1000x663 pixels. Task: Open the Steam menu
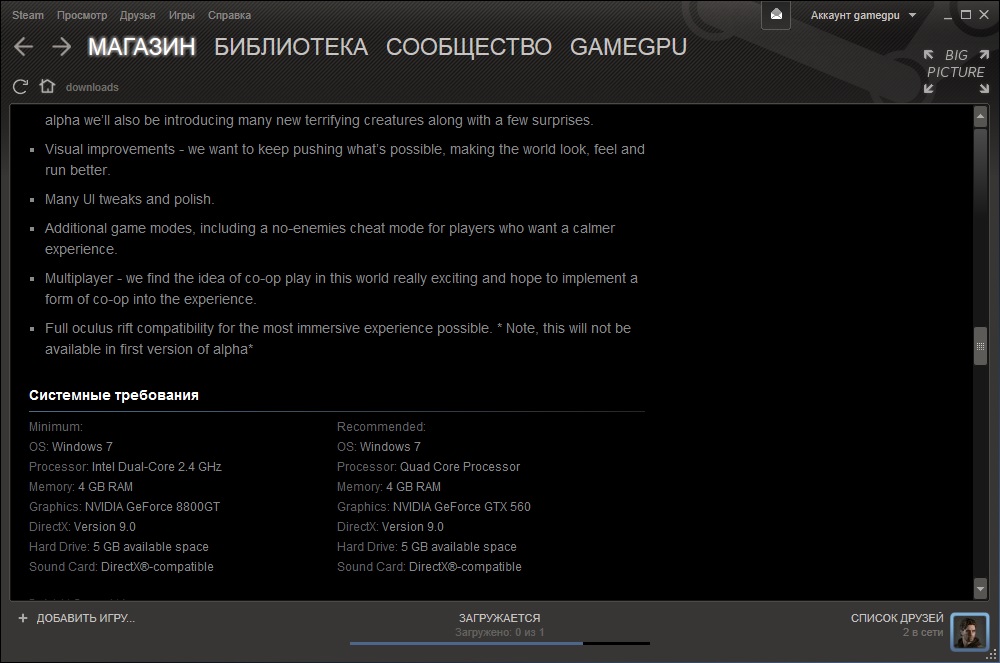pyautogui.click(x=28, y=15)
